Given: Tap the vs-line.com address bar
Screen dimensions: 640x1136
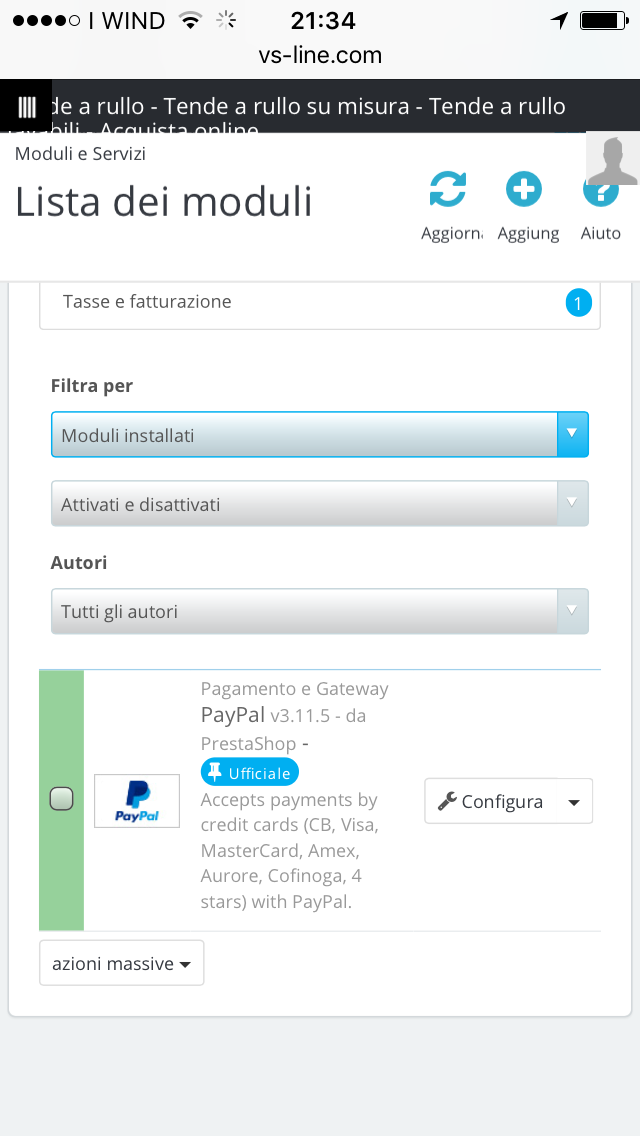Looking at the screenshot, I should pyautogui.click(x=320, y=55).
